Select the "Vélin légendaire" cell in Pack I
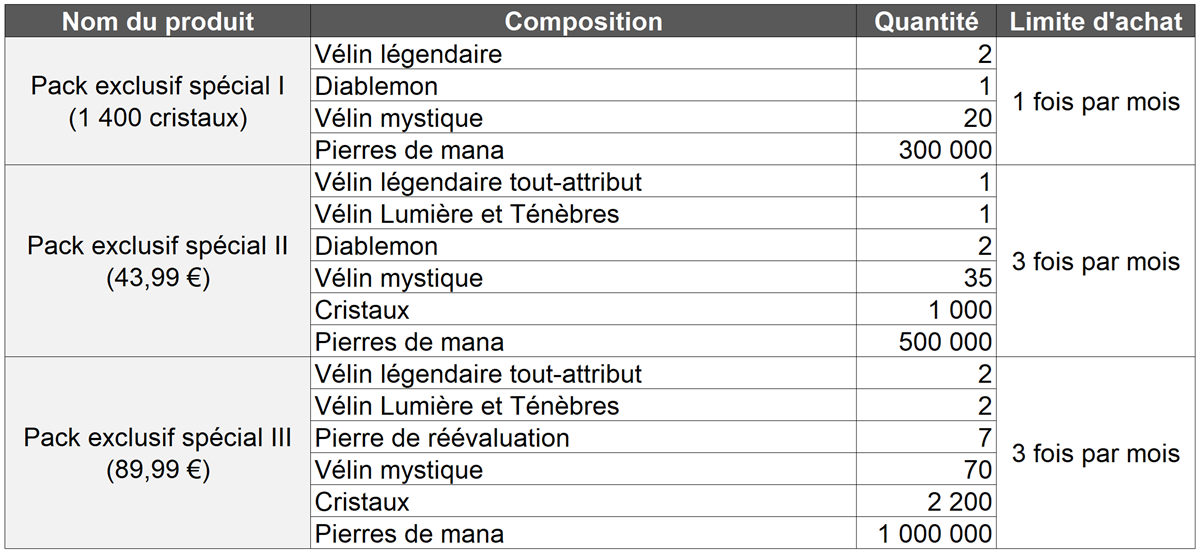The height and width of the screenshot is (553, 1200). [x=408, y=54]
